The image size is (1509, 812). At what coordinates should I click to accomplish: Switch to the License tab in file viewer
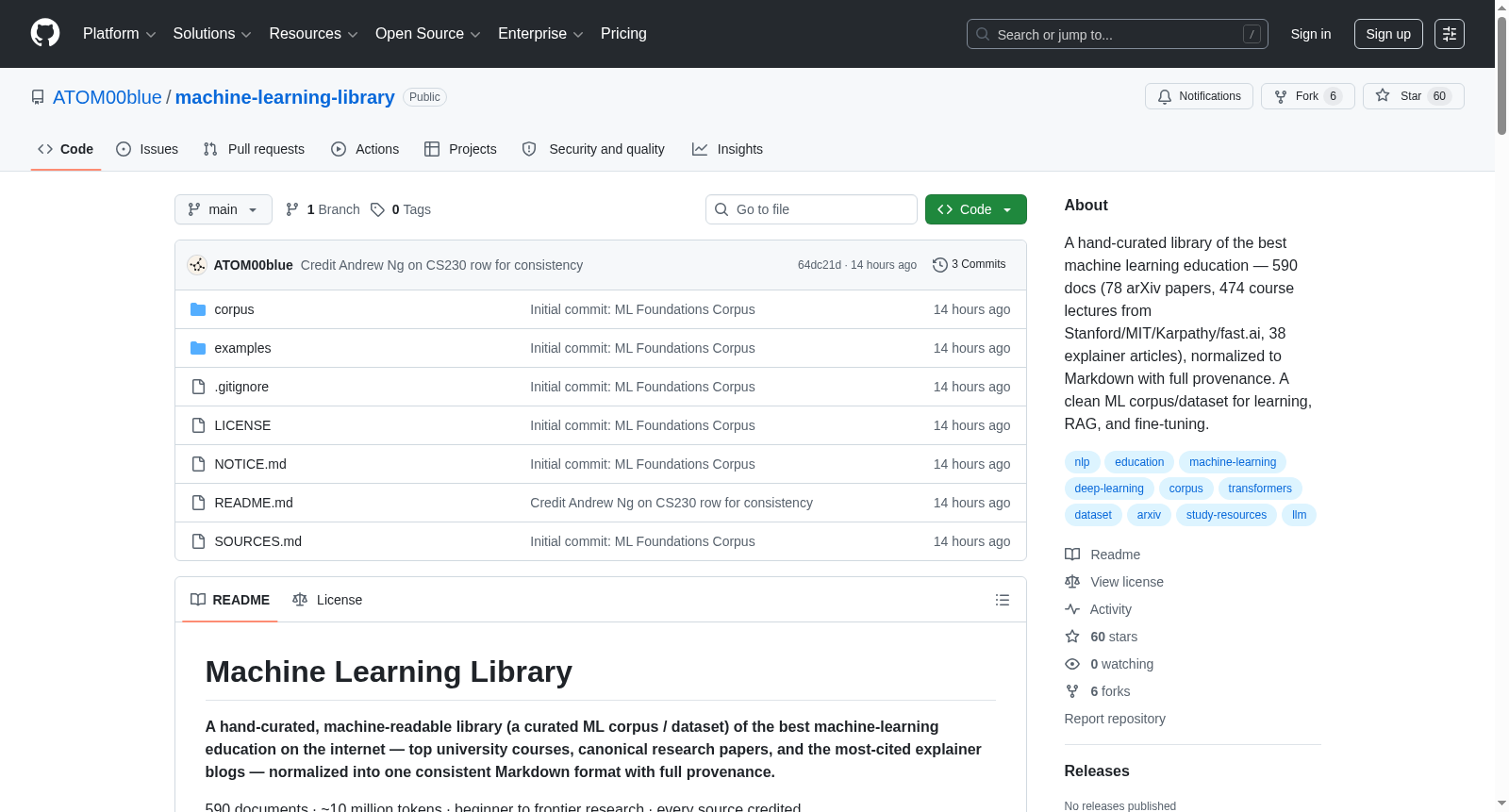327,600
